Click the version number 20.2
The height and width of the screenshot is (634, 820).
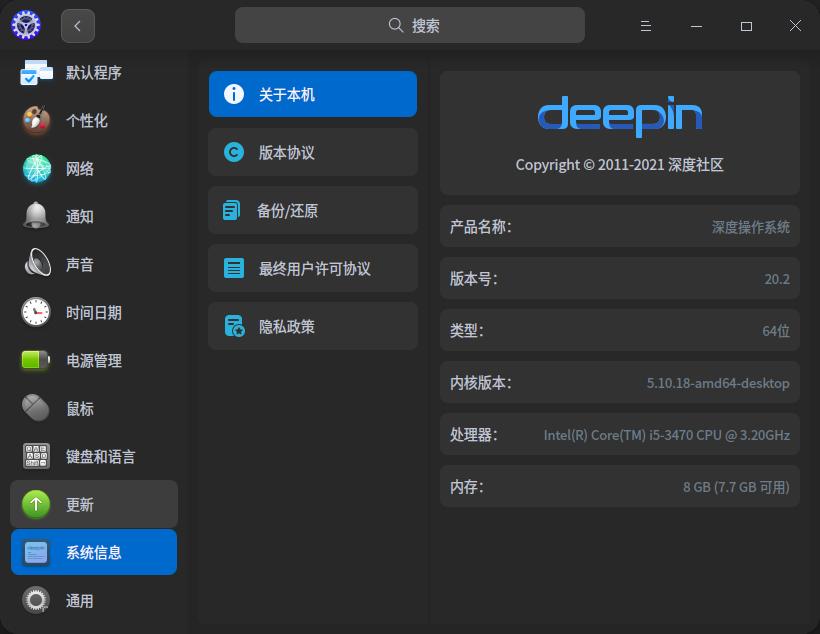[x=777, y=279]
